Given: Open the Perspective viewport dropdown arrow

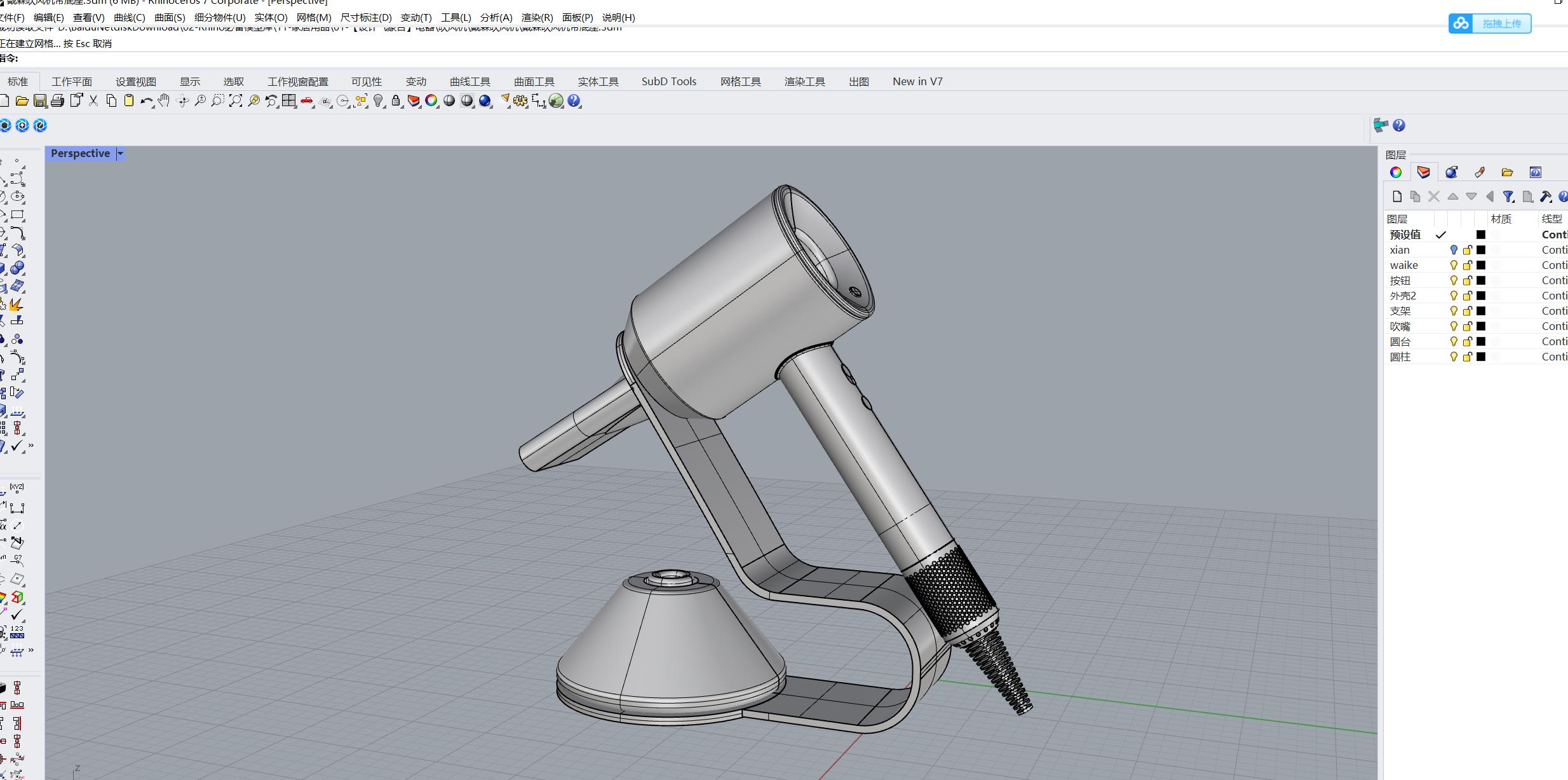Looking at the screenshot, I should pyautogui.click(x=120, y=154).
